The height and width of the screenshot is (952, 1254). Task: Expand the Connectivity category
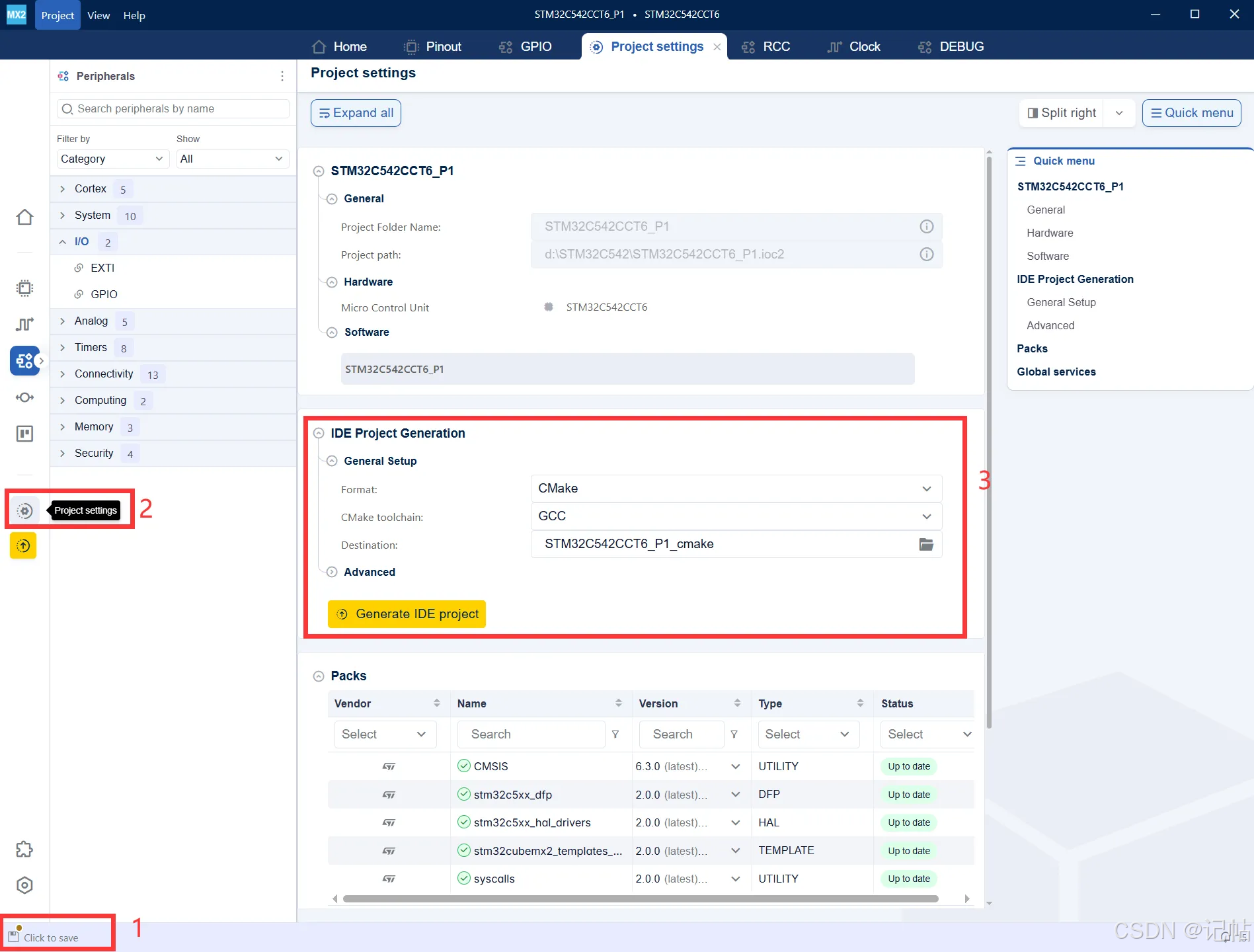[62, 374]
